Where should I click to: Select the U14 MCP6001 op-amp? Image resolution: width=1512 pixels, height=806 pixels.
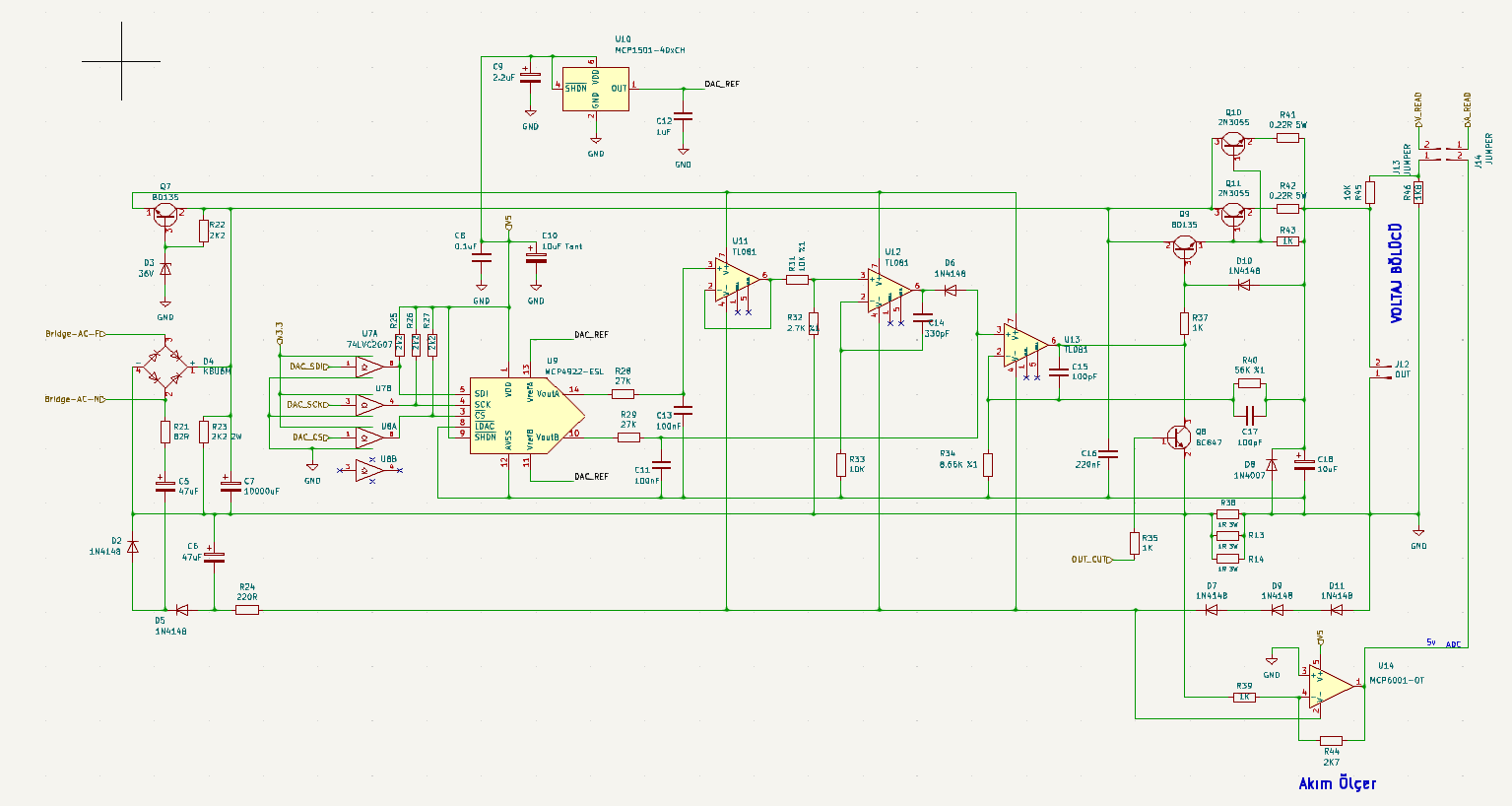pos(1330,687)
